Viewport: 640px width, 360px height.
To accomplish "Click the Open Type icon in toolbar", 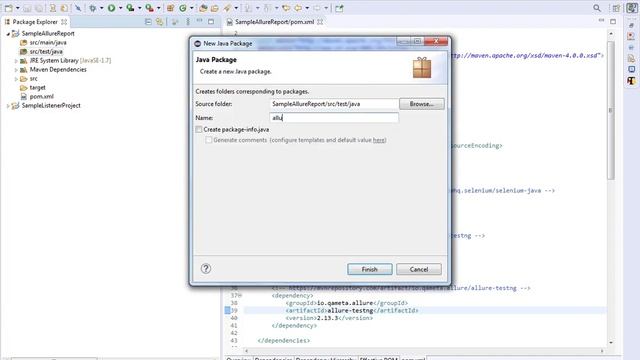I will tap(203, 8).
